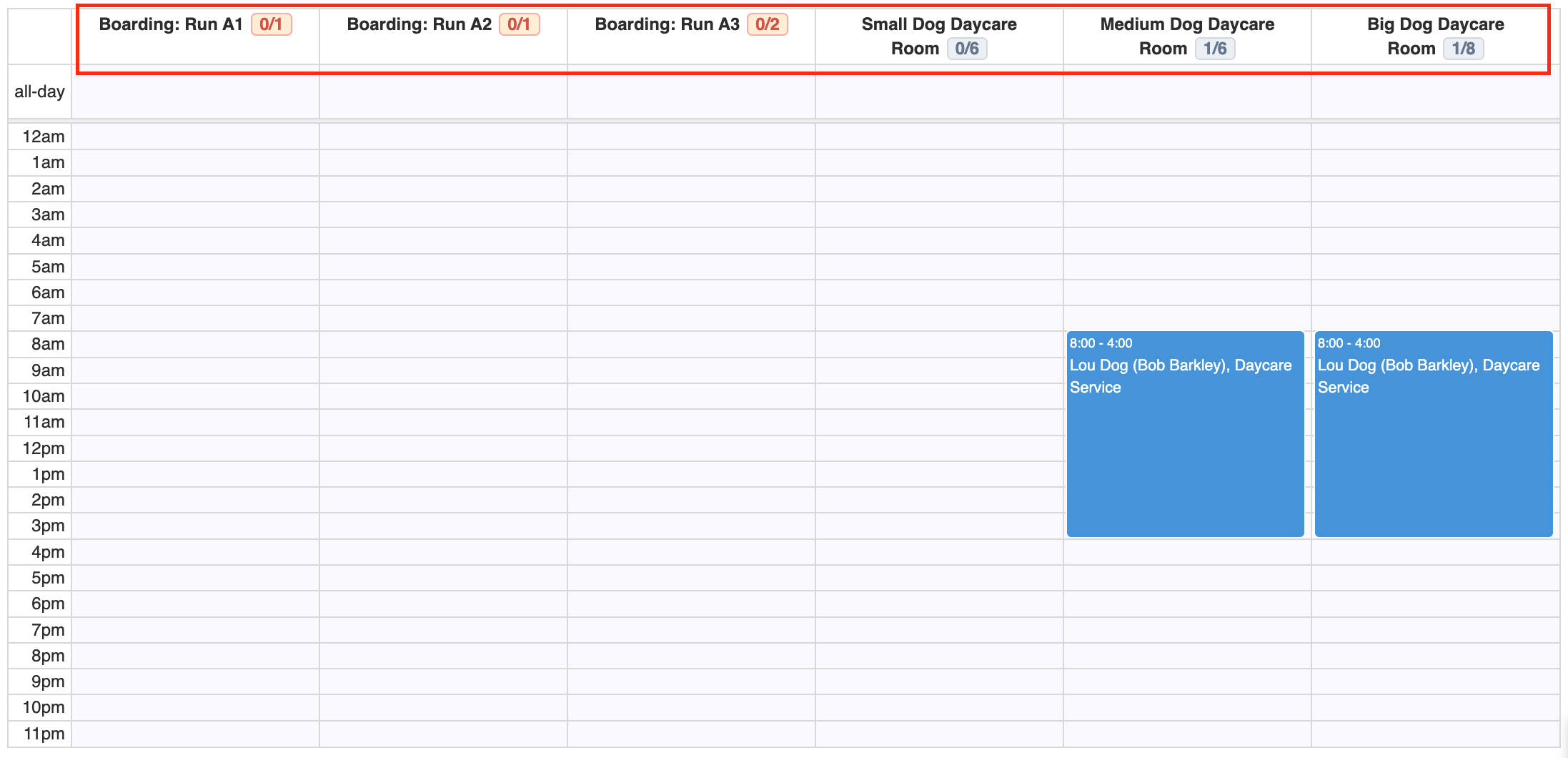Open Lou Dog appointment in Medium Dog Daycare
The height and width of the screenshot is (758, 1568).
coord(1185,433)
